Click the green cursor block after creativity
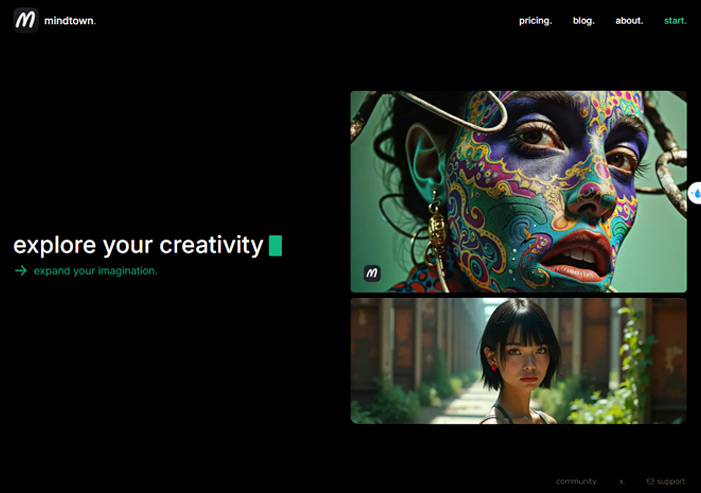The height and width of the screenshot is (493, 701). click(275, 245)
